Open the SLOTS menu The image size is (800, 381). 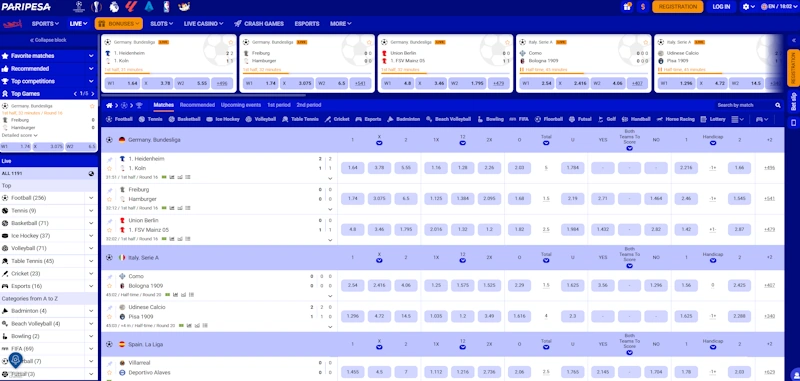tap(161, 23)
